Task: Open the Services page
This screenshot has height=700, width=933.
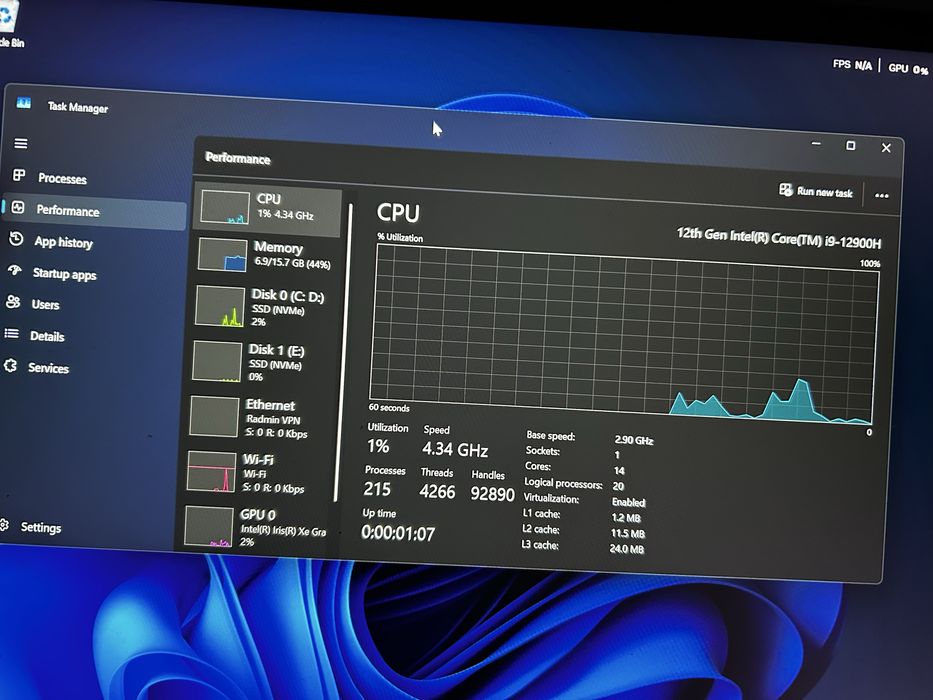Action: click(x=48, y=368)
